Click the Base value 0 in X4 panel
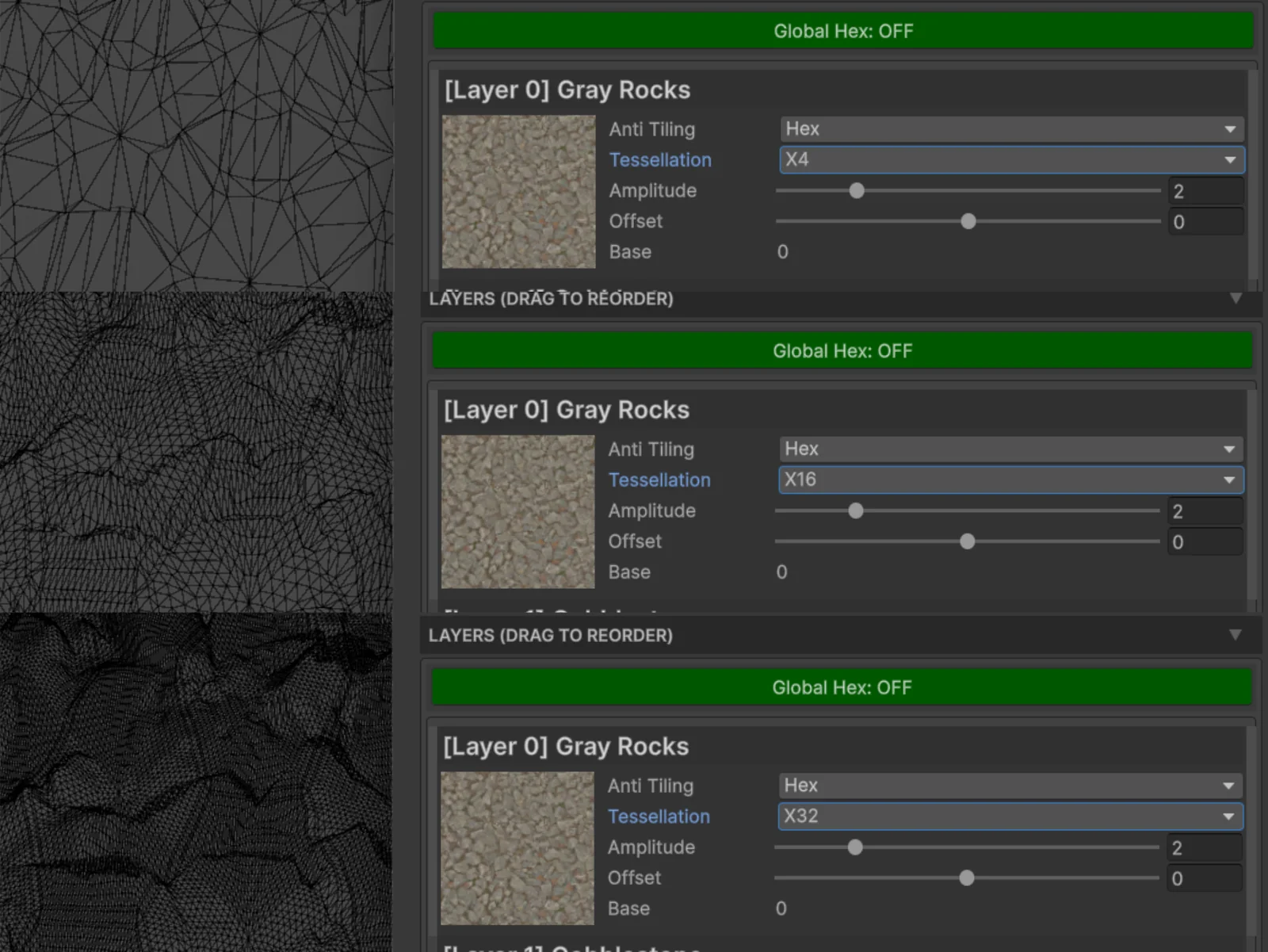The height and width of the screenshot is (952, 1268). (x=783, y=252)
